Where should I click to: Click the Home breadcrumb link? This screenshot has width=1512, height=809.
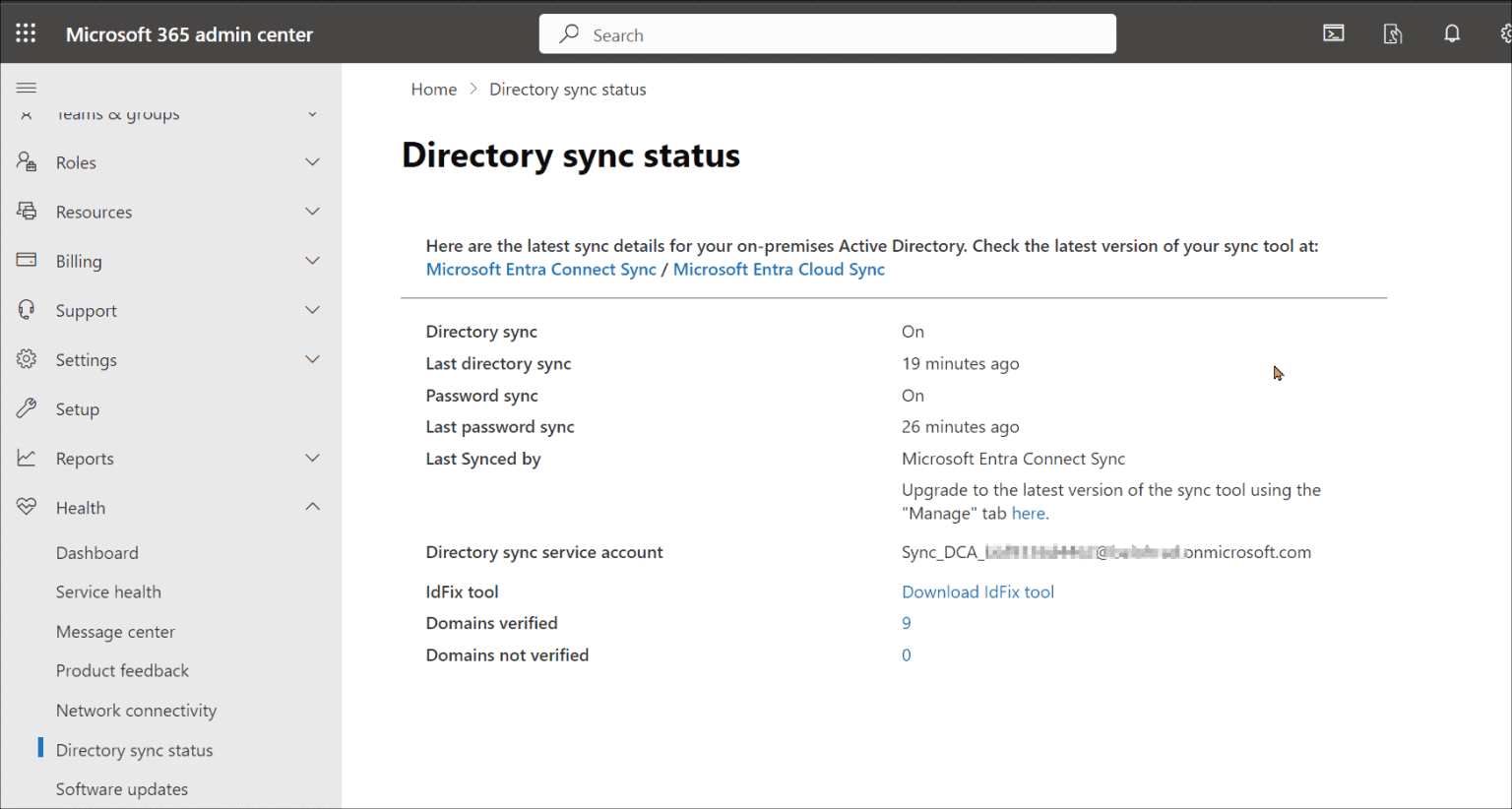pos(434,90)
